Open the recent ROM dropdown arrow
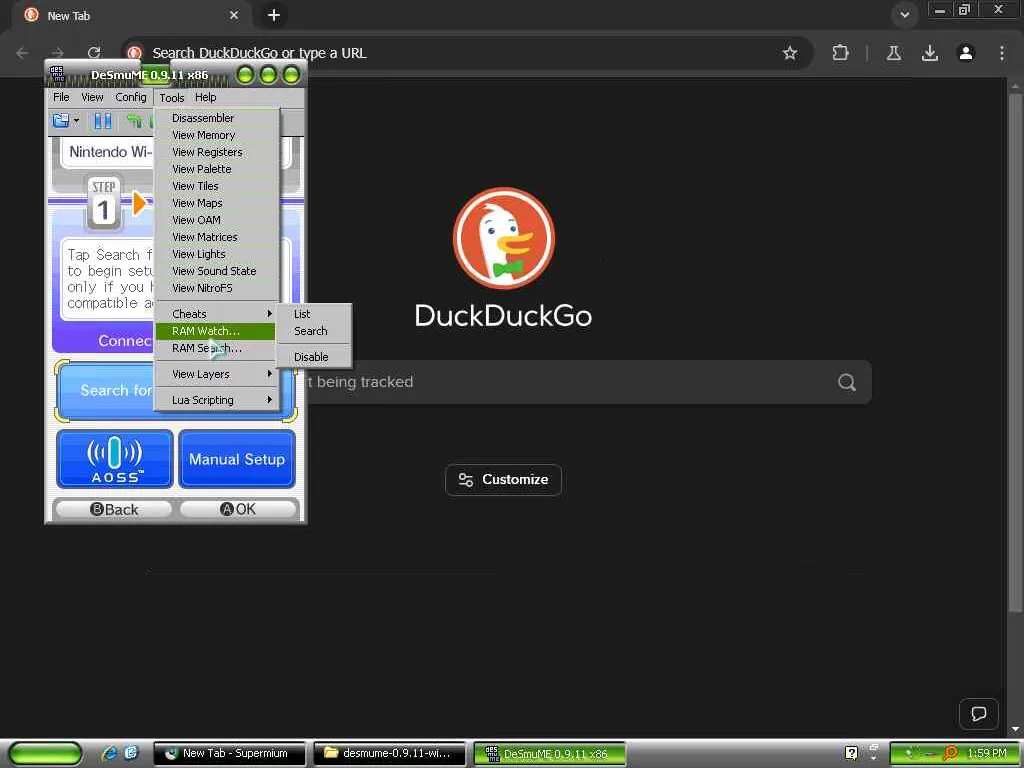Image resolution: width=1024 pixels, height=768 pixels. pyautogui.click(x=76, y=121)
